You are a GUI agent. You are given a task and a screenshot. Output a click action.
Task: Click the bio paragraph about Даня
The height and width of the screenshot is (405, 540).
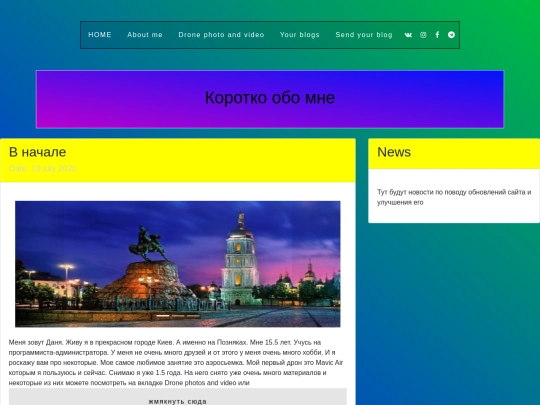(176, 363)
